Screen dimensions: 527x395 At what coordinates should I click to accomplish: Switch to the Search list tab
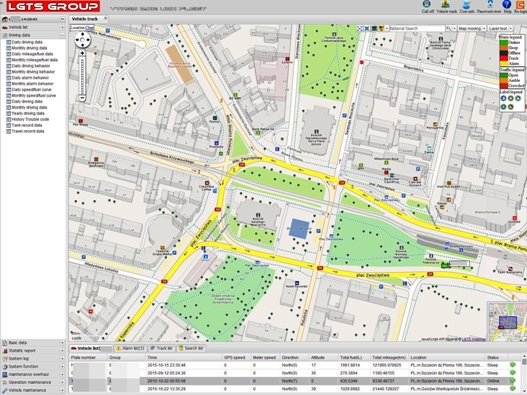point(191,348)
